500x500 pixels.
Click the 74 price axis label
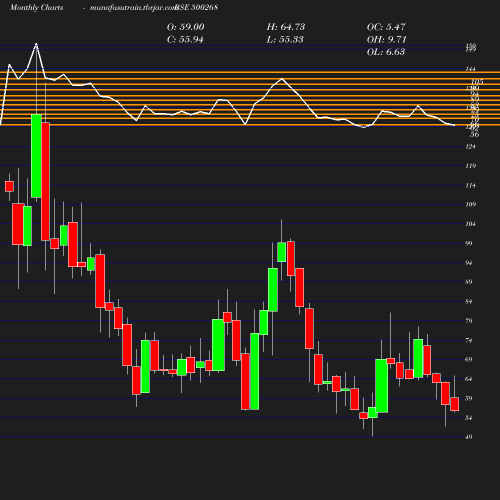pos(469,340)
